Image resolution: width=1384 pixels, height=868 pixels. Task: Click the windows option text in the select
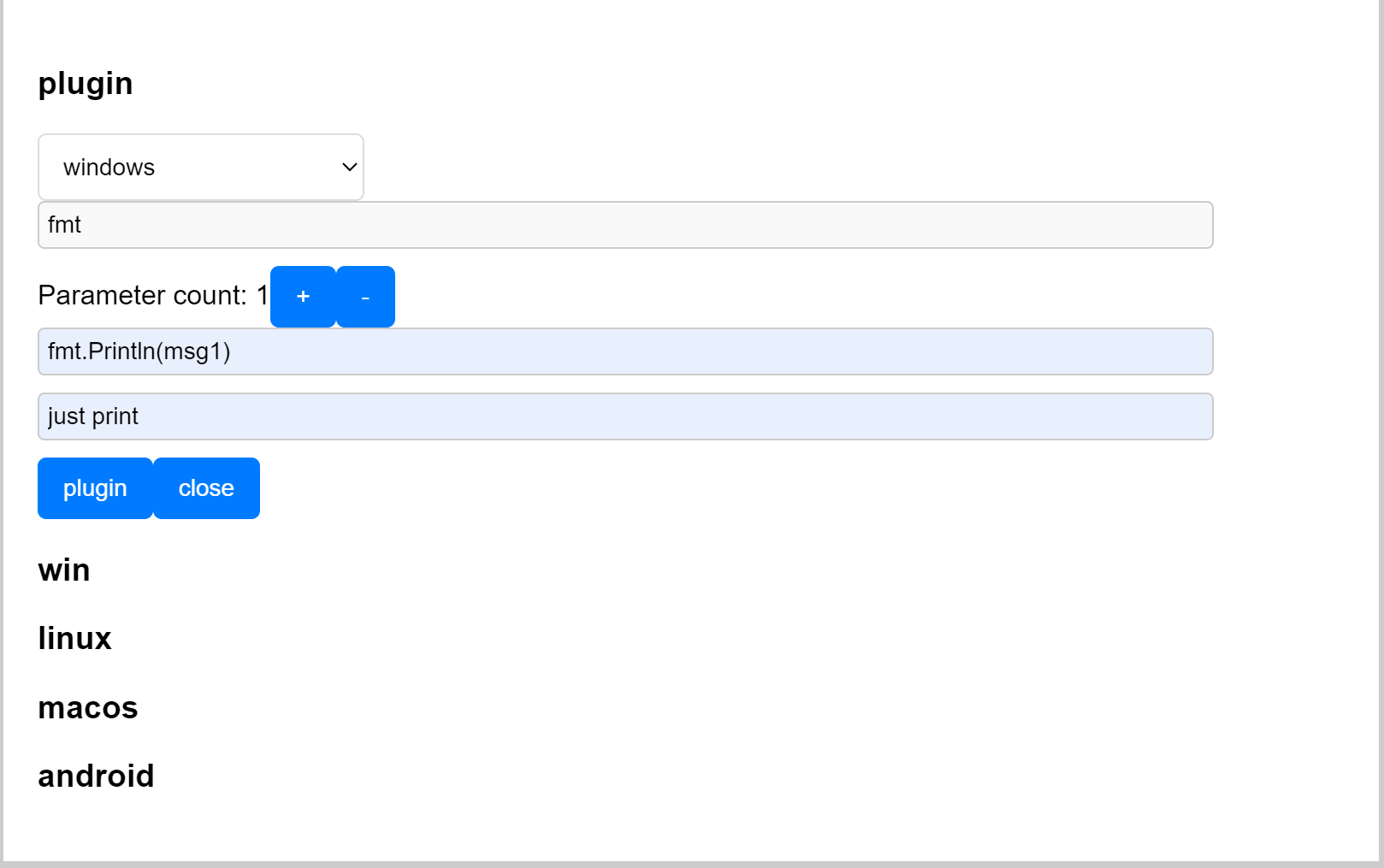click(109, 168)
